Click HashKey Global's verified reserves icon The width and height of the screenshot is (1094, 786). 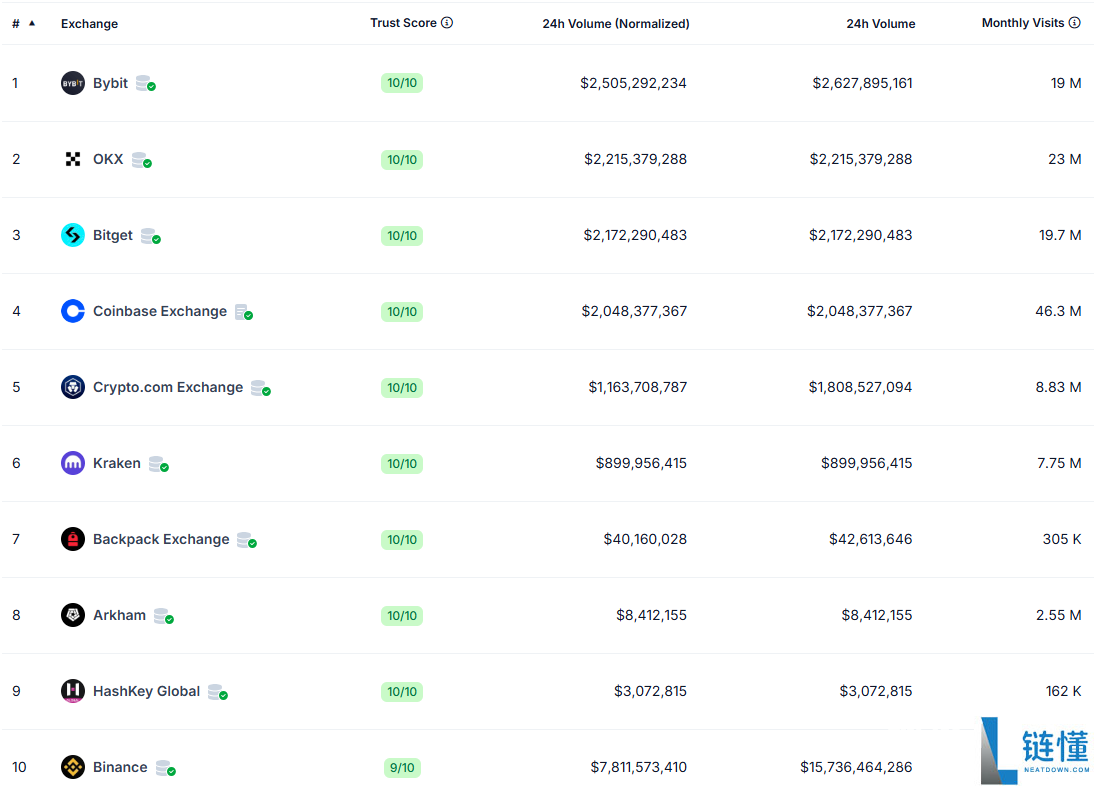(218, 692)
